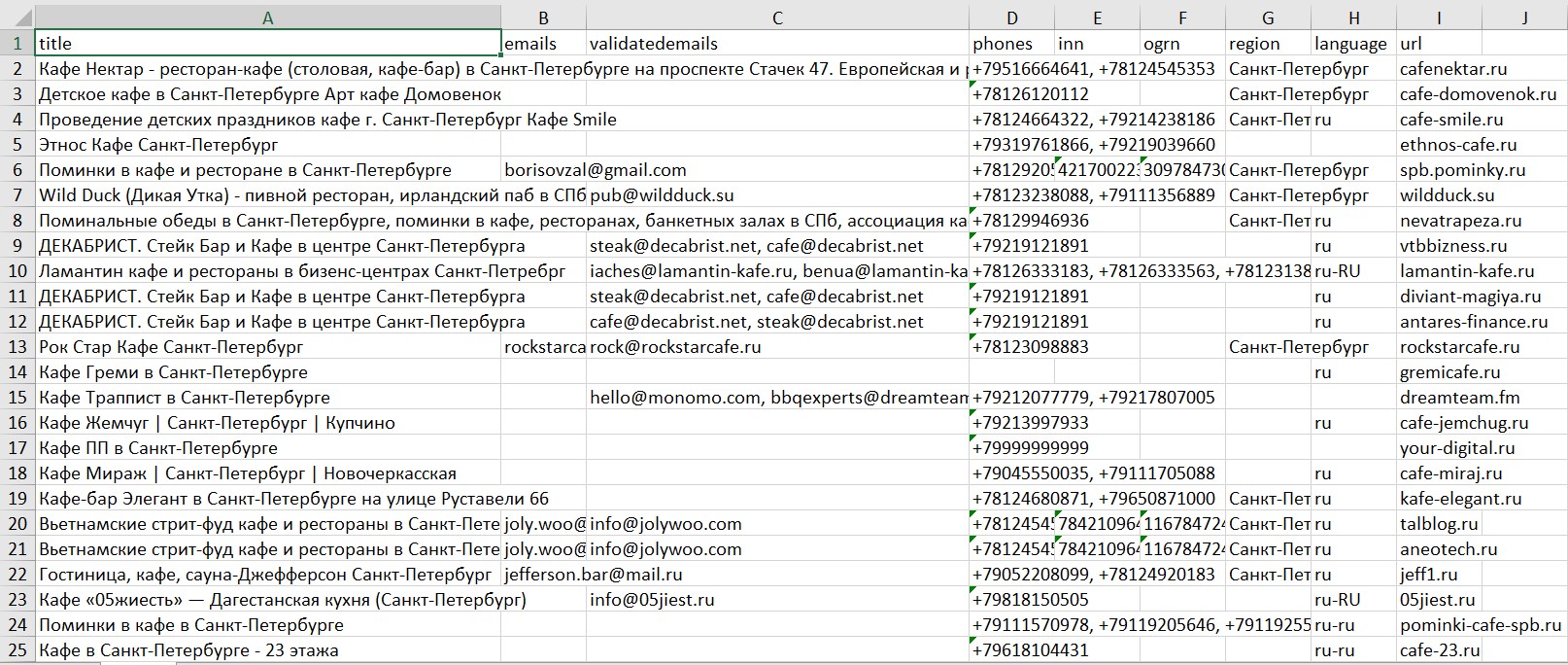
Task: Click the 'region' header cell
Action: tap(1268, 43)
